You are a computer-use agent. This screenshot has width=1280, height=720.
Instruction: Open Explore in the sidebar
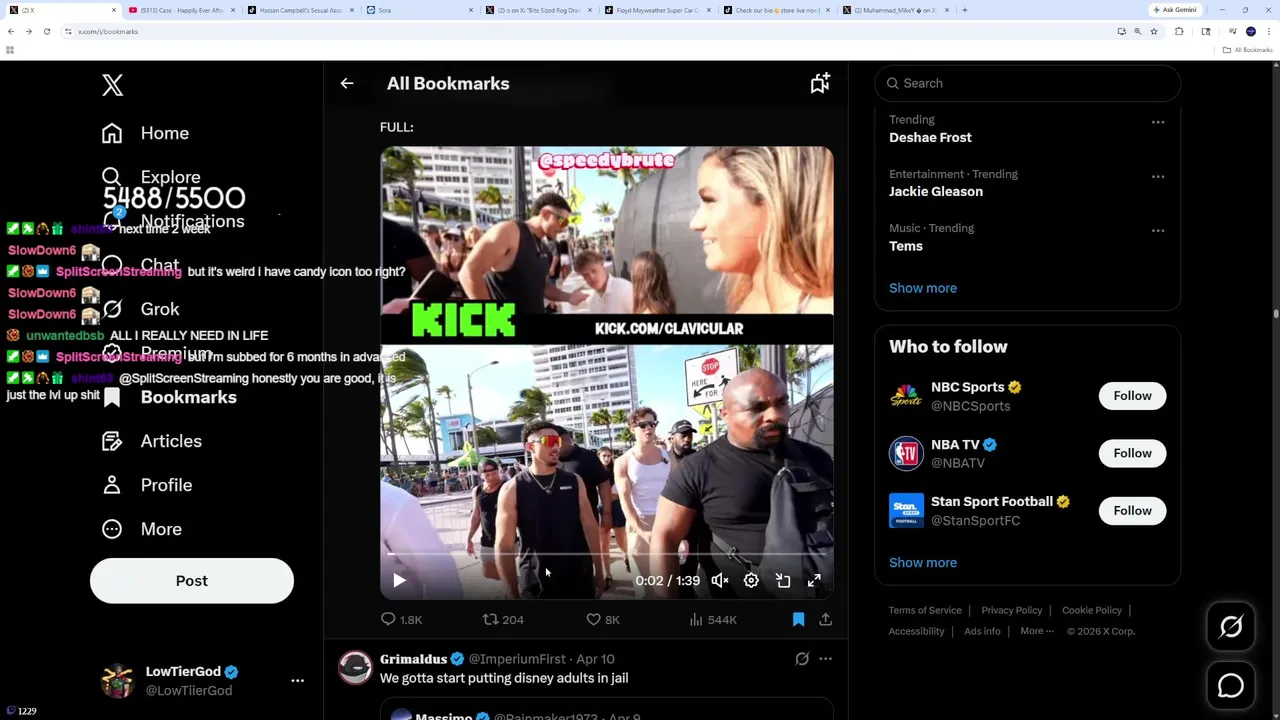tap(150, 177)
